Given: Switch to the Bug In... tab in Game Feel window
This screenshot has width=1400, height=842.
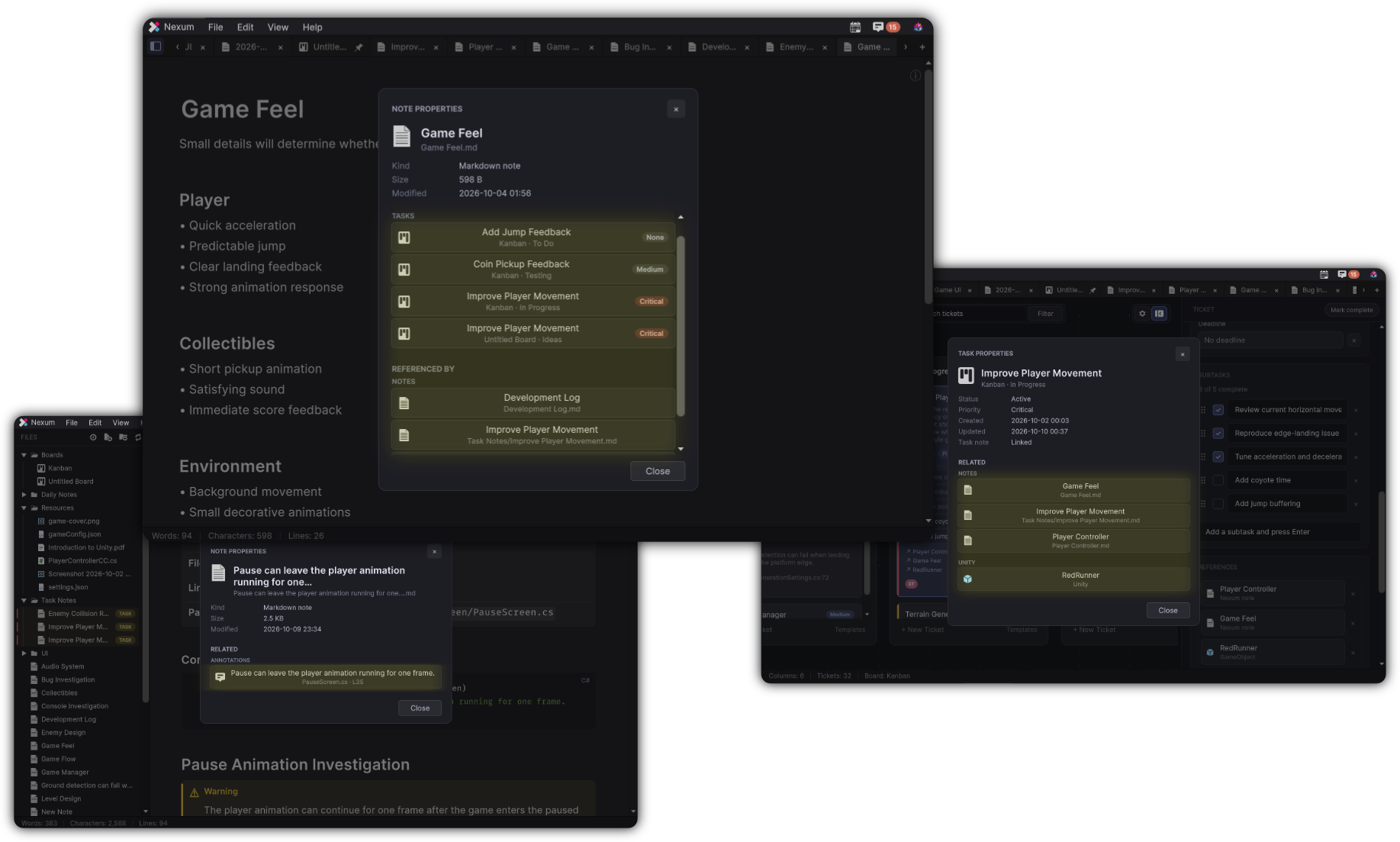Looking at the screenshot, I should (640, 47).
